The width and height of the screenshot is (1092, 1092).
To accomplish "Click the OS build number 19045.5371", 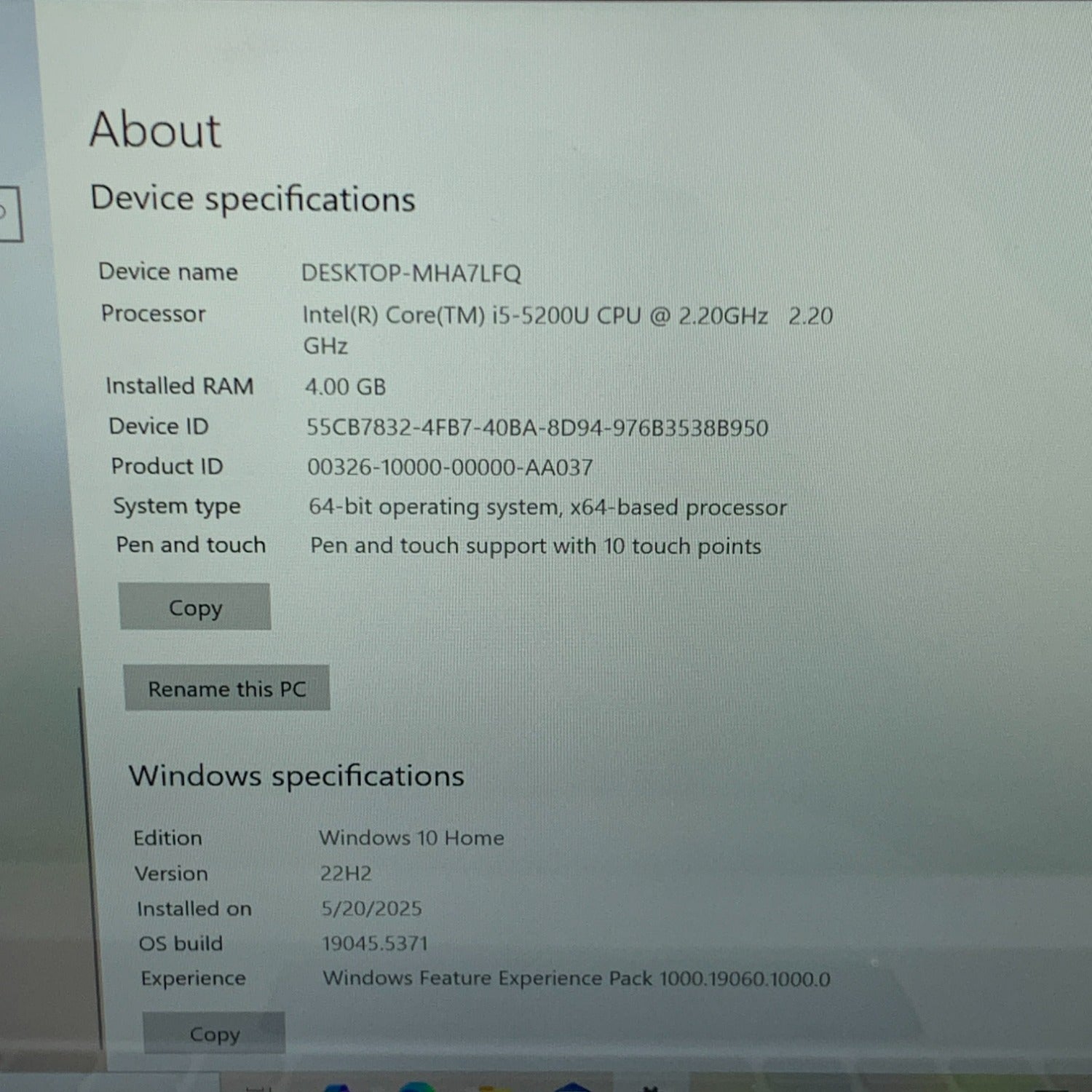I will tap(375, 943).
